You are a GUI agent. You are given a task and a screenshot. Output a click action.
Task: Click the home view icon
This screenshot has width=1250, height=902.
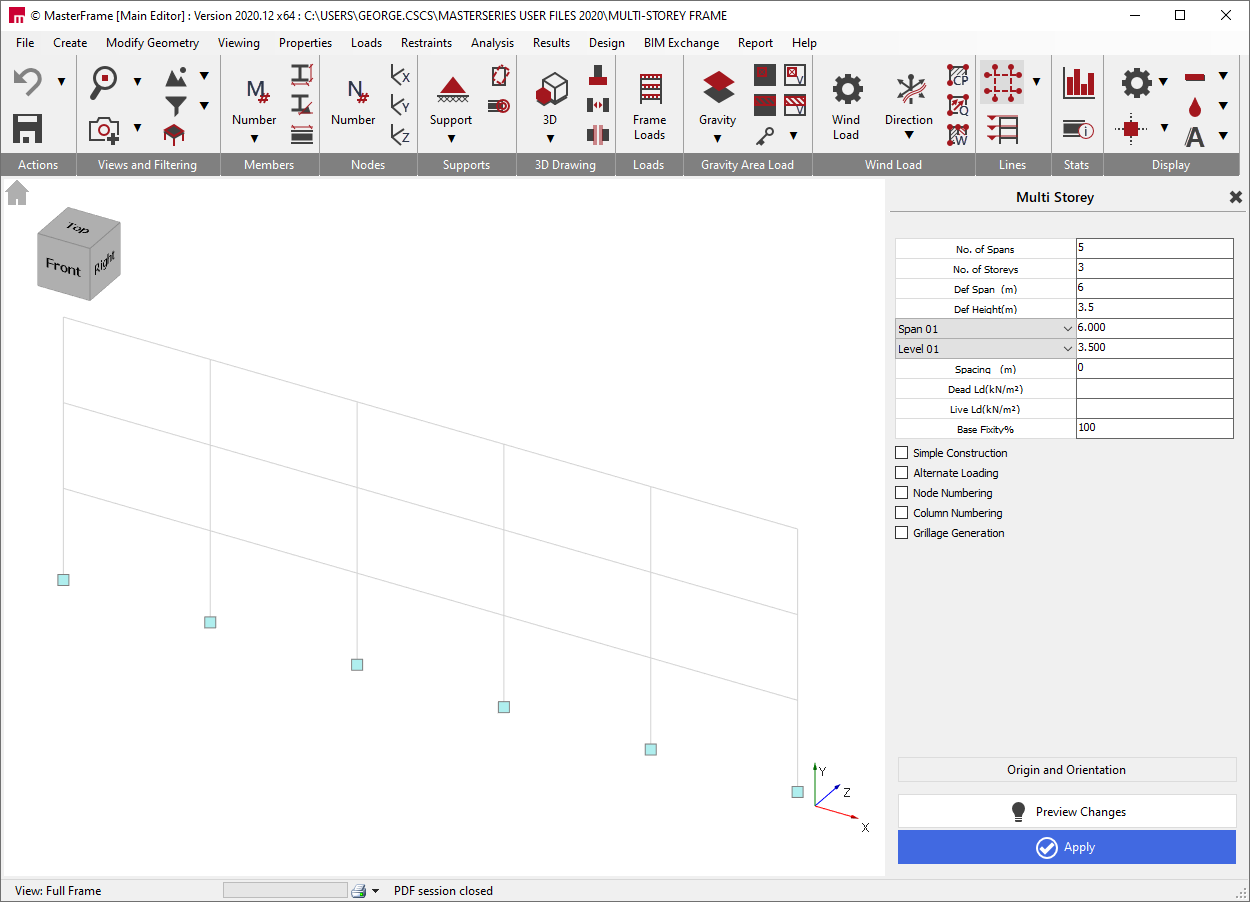tap(17, 193)
